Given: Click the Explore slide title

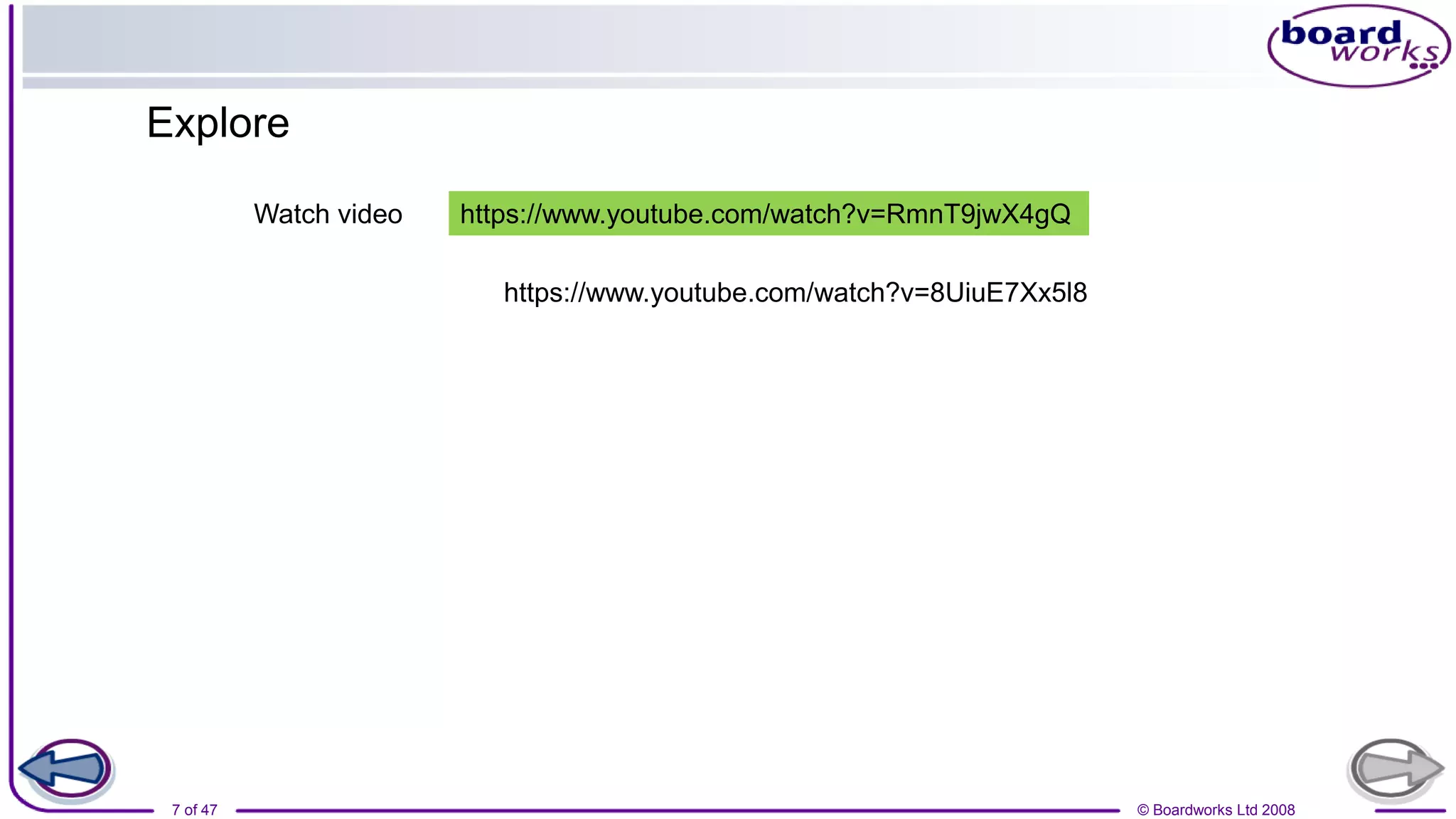Looking at the screenshot, I should 218,123.
